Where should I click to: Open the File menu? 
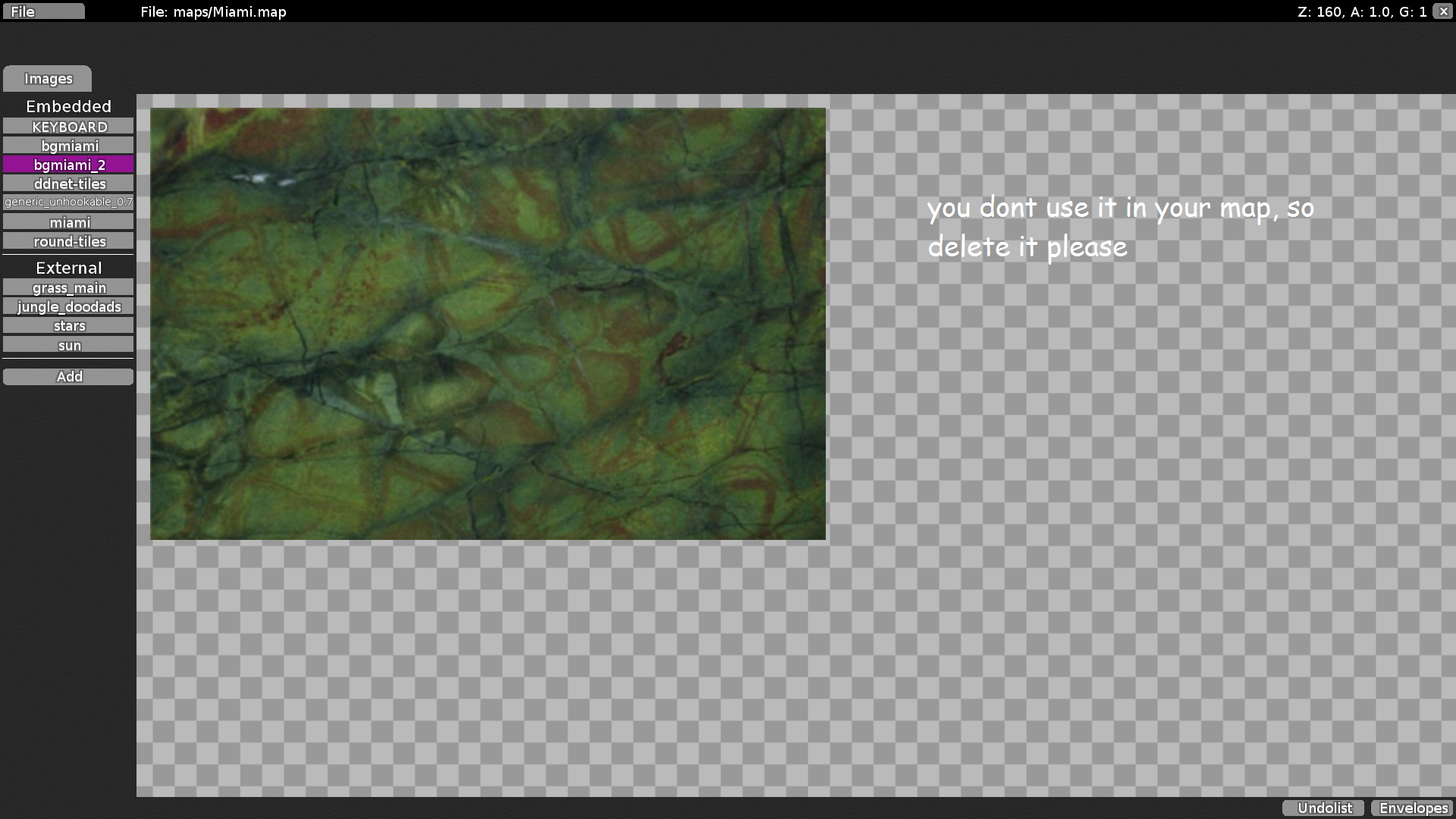[x=43, y=11]
